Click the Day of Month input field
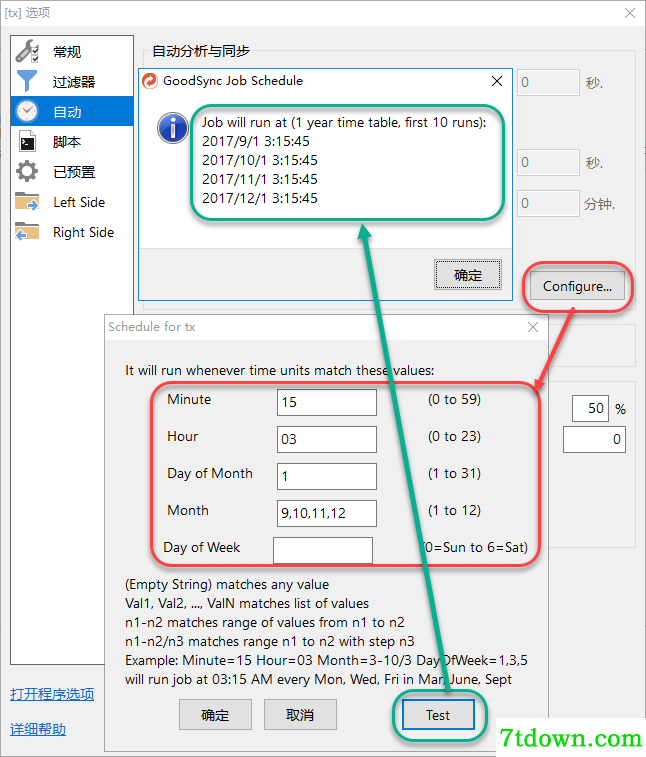This screenshot has height=757, width=646. click(x=327, y=476)
